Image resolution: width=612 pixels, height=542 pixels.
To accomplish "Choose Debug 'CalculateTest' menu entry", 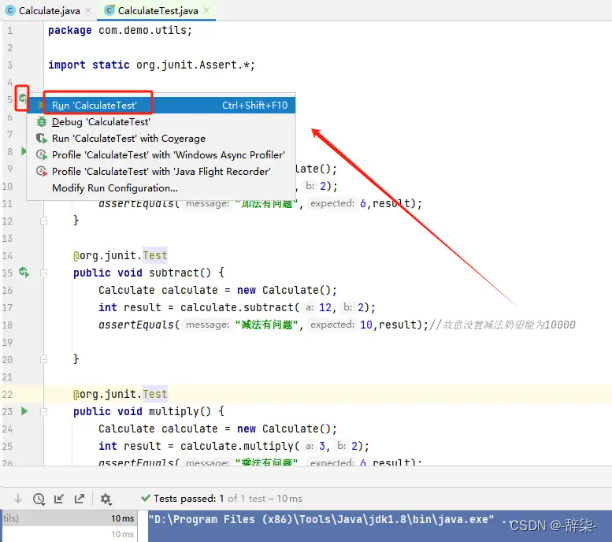I will (161, 122).
